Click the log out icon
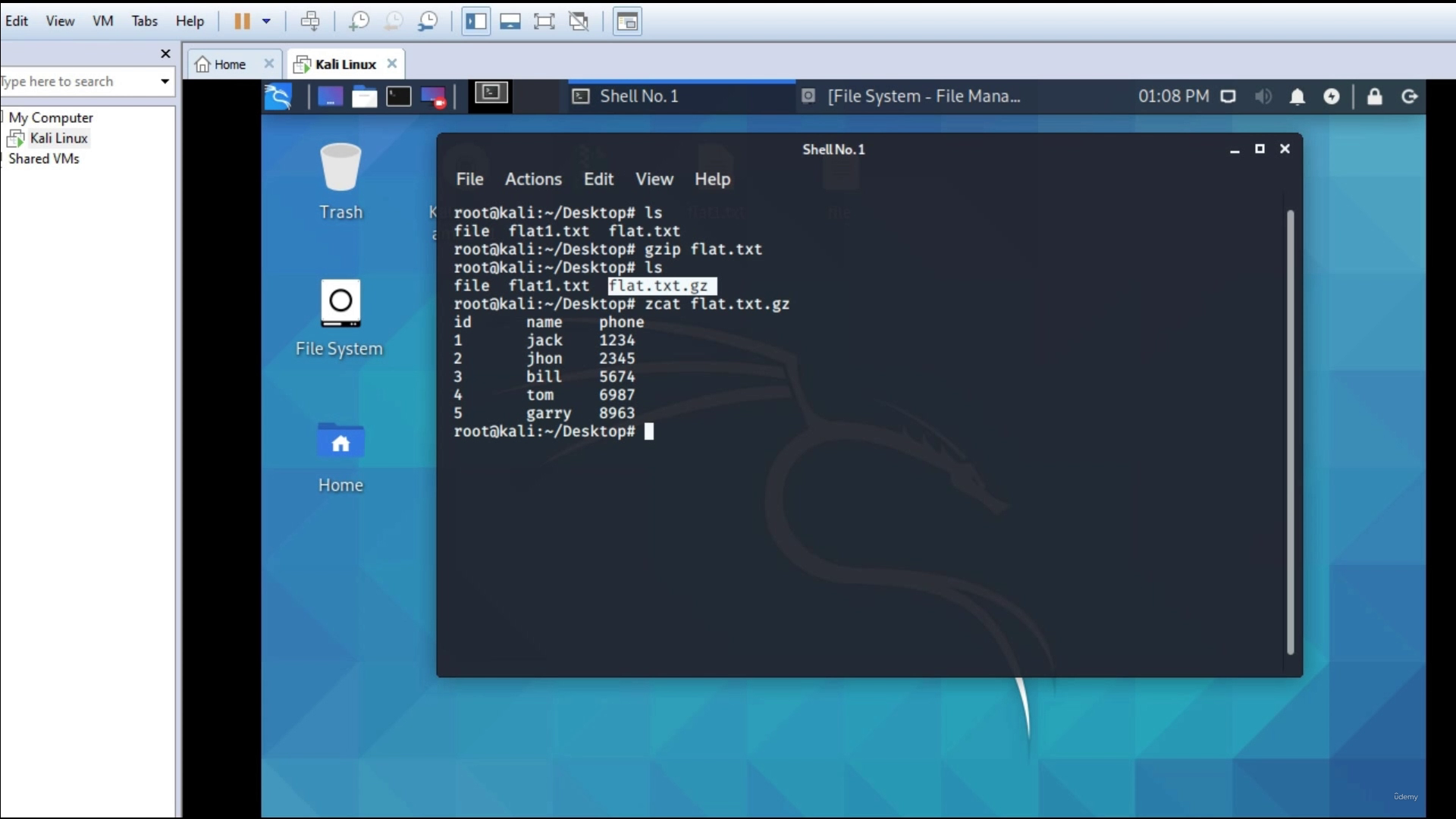 tap(1410, 96)
